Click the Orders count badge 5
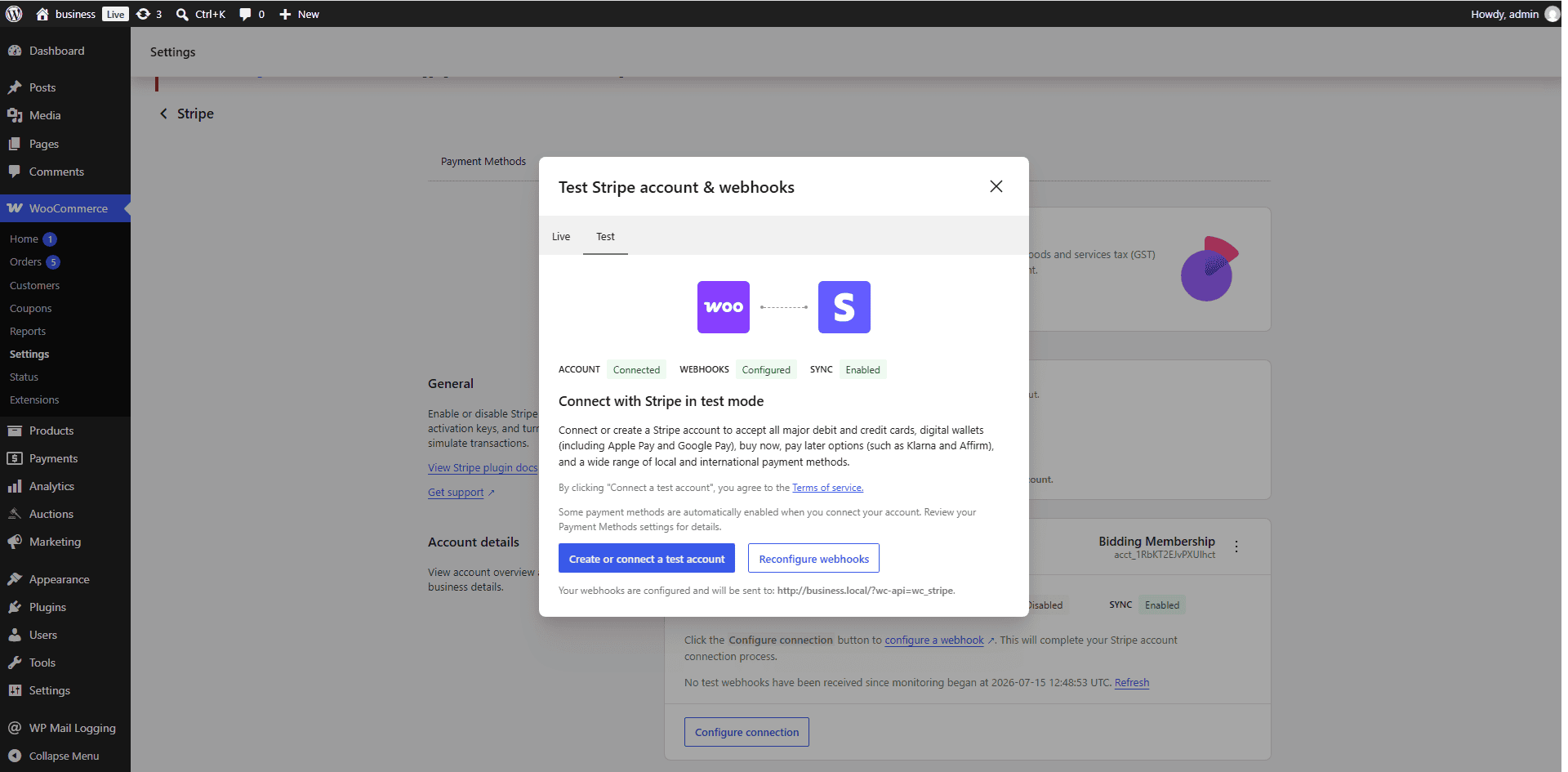 point(53,262)
